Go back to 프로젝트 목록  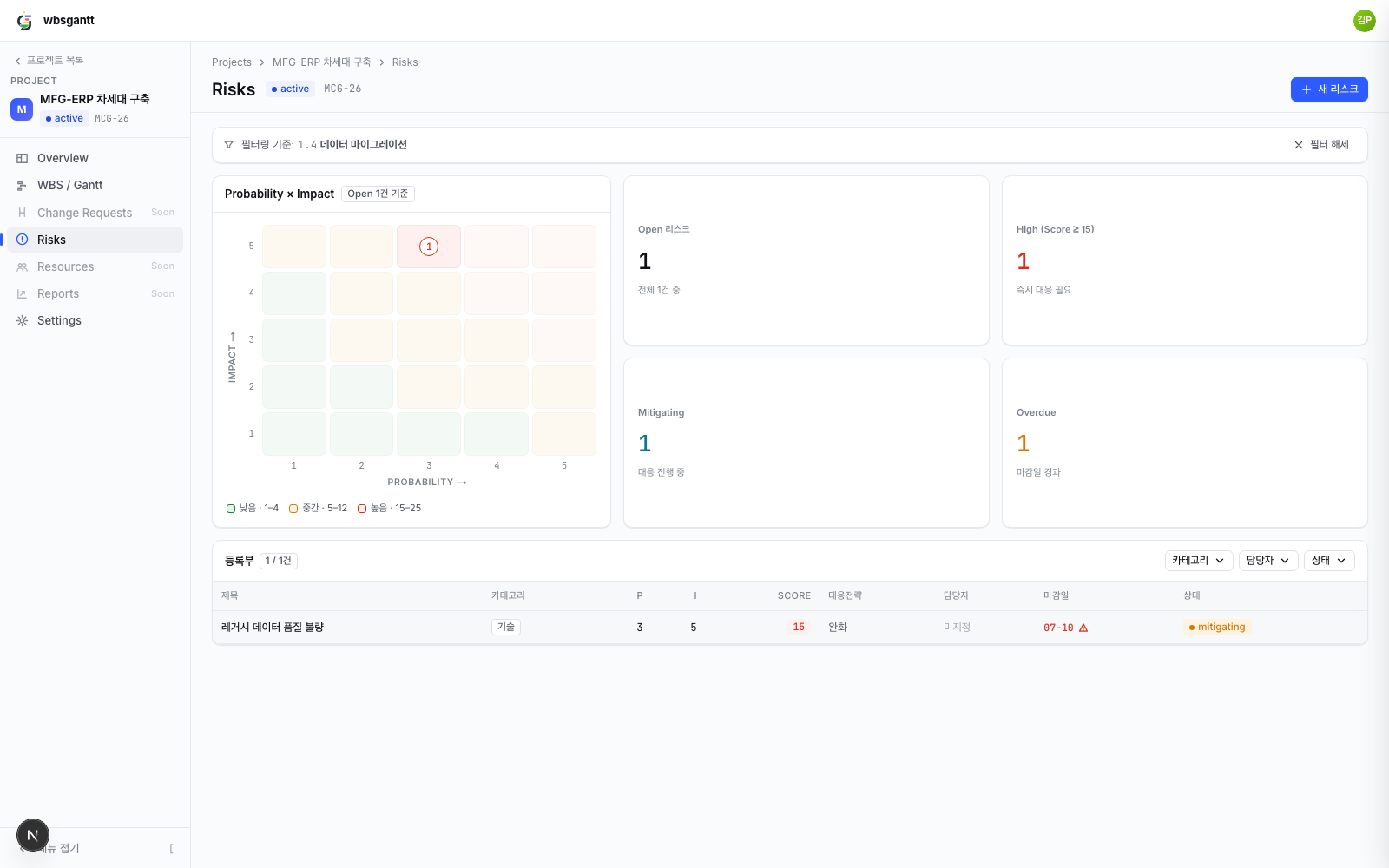[49, 61]
